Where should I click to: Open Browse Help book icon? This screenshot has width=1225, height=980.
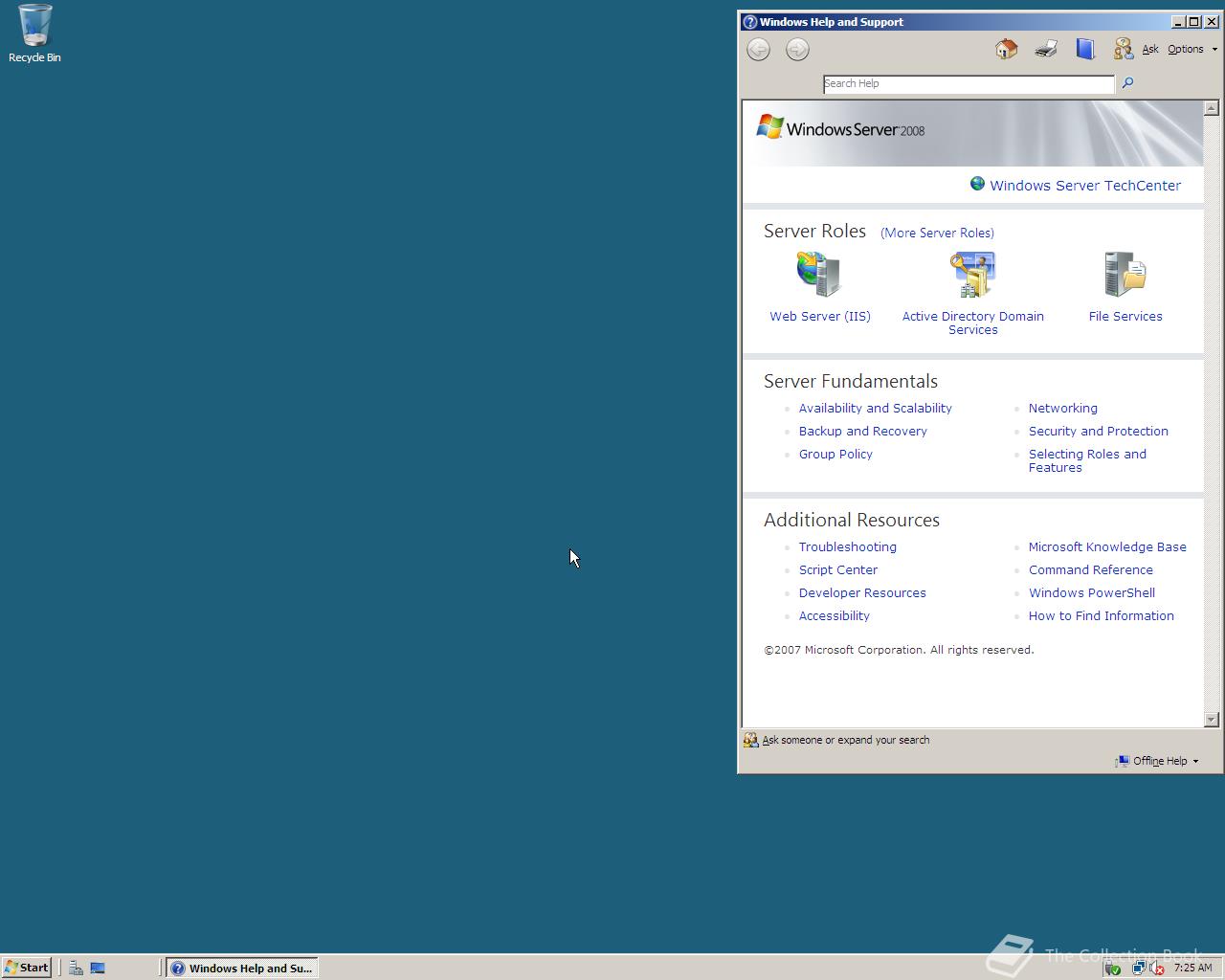click(x=1084, y=49)
